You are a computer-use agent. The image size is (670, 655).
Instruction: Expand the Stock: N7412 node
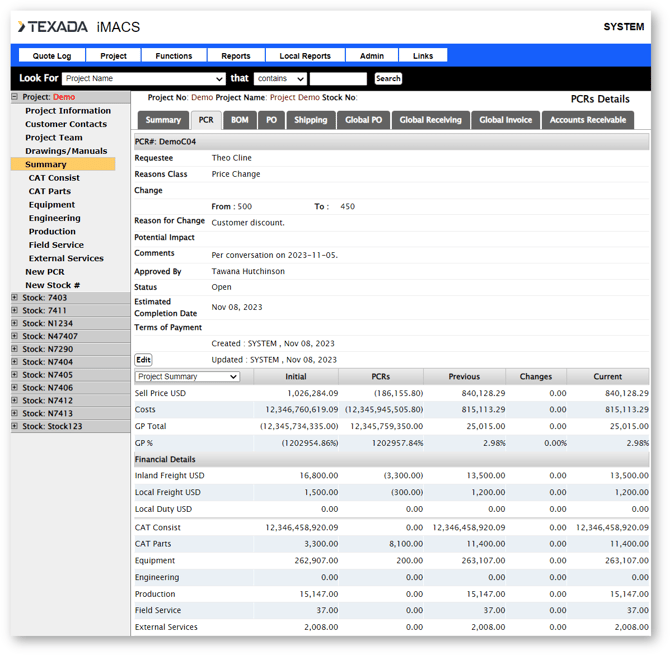15,400
